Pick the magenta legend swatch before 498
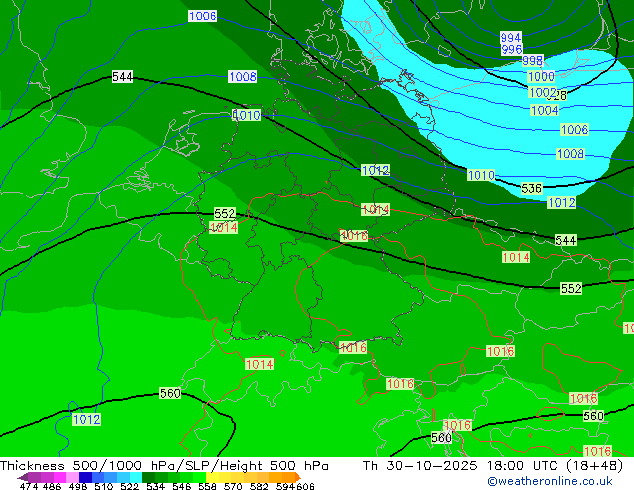Viewport: 634px width, 490px height. click(60, 477)
